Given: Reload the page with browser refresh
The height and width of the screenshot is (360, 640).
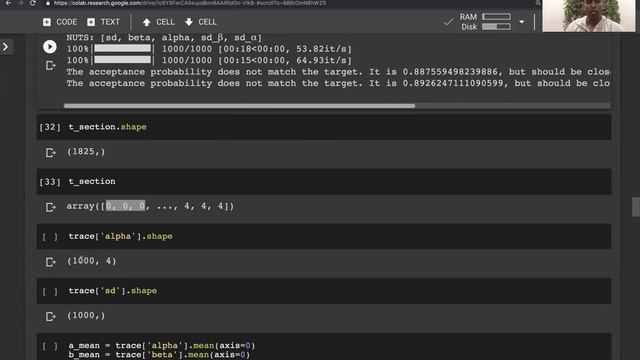Looking at the screenshot, I should coord(33,3).
